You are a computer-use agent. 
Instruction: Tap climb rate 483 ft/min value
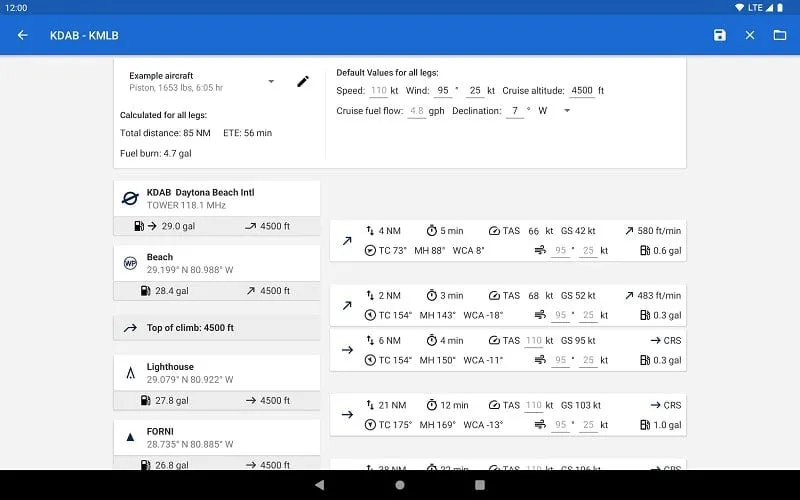click(x=659, y=295)
